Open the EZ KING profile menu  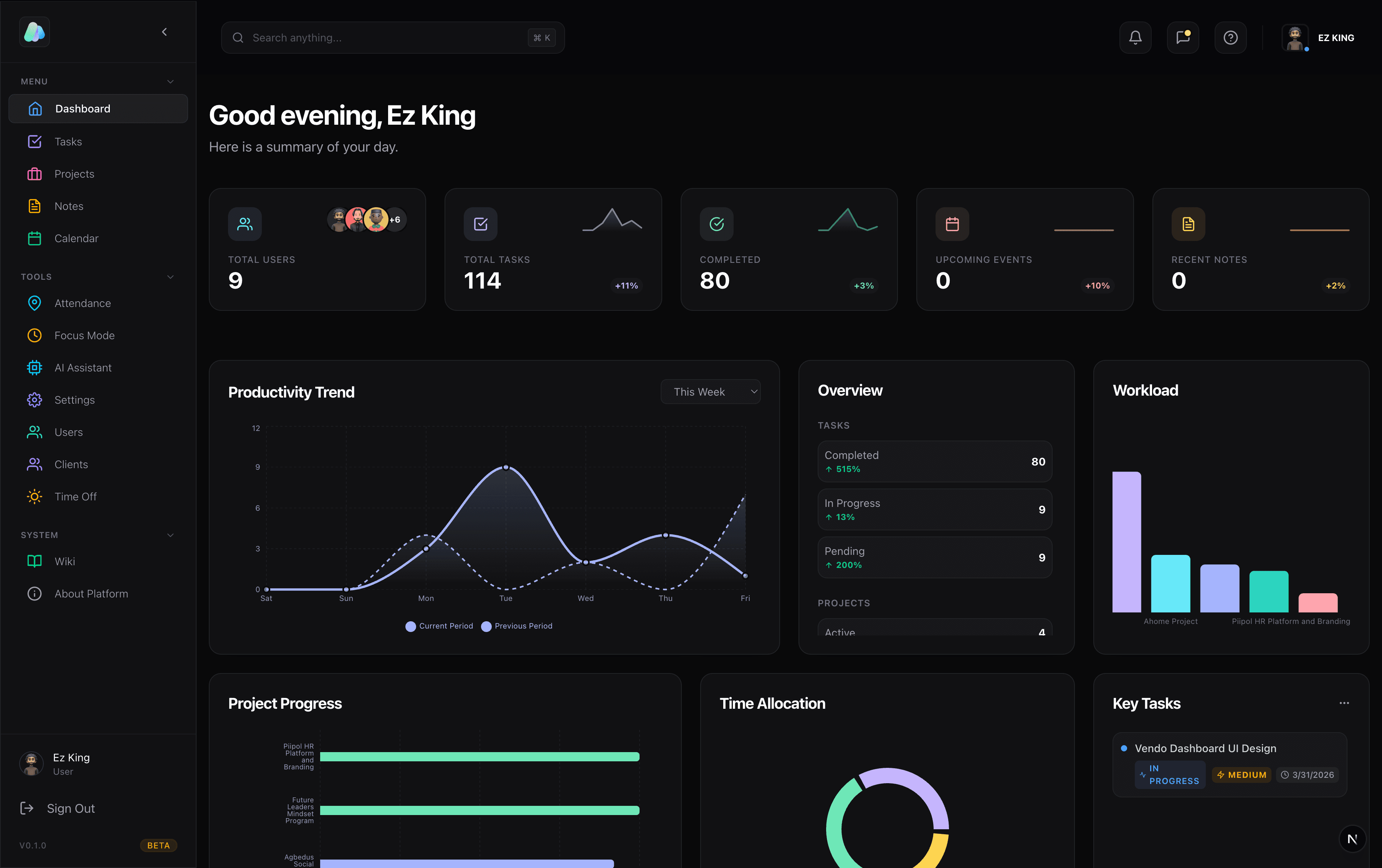point(1319,38)
